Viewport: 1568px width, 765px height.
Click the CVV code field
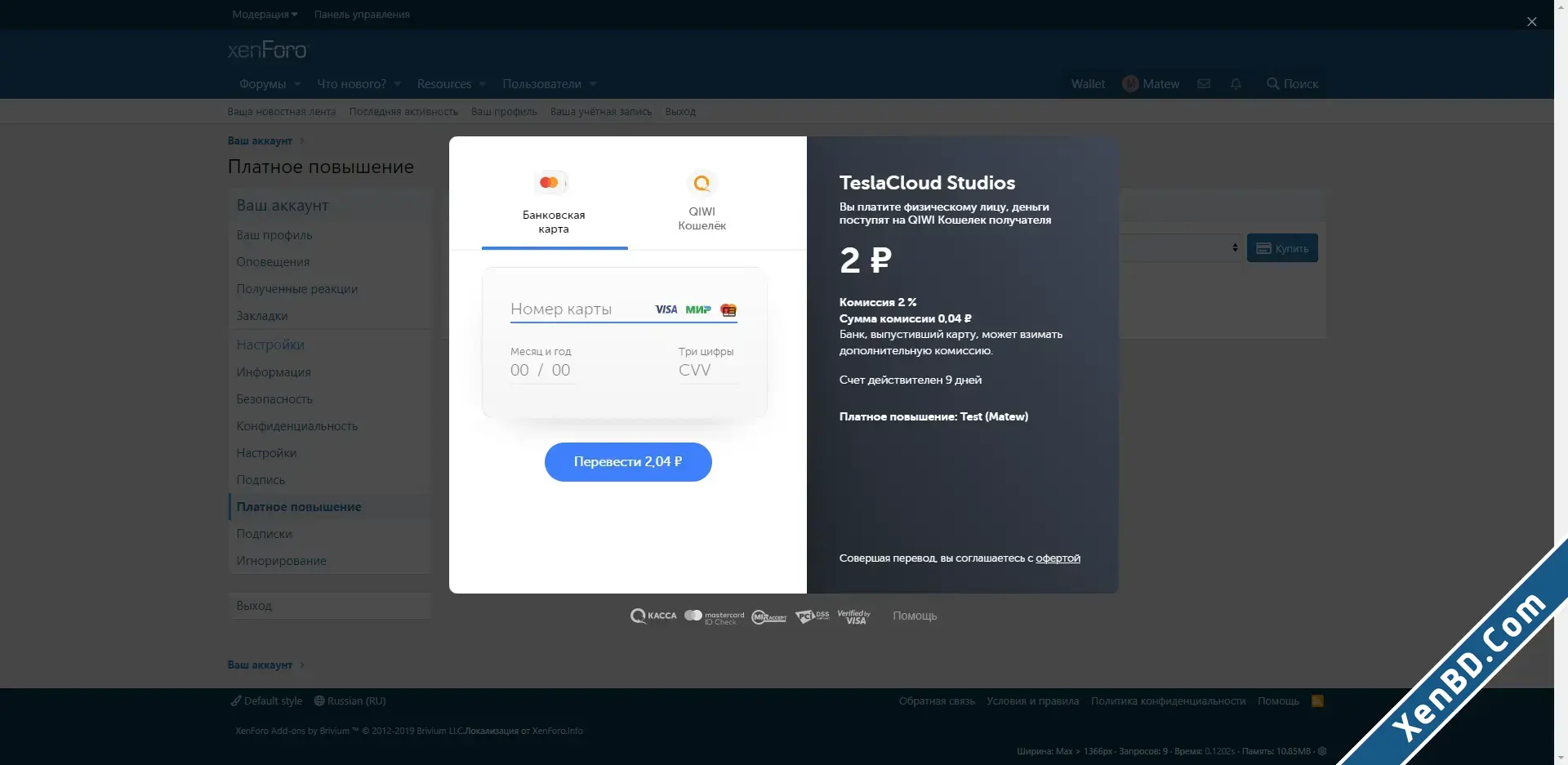(707, 370)
